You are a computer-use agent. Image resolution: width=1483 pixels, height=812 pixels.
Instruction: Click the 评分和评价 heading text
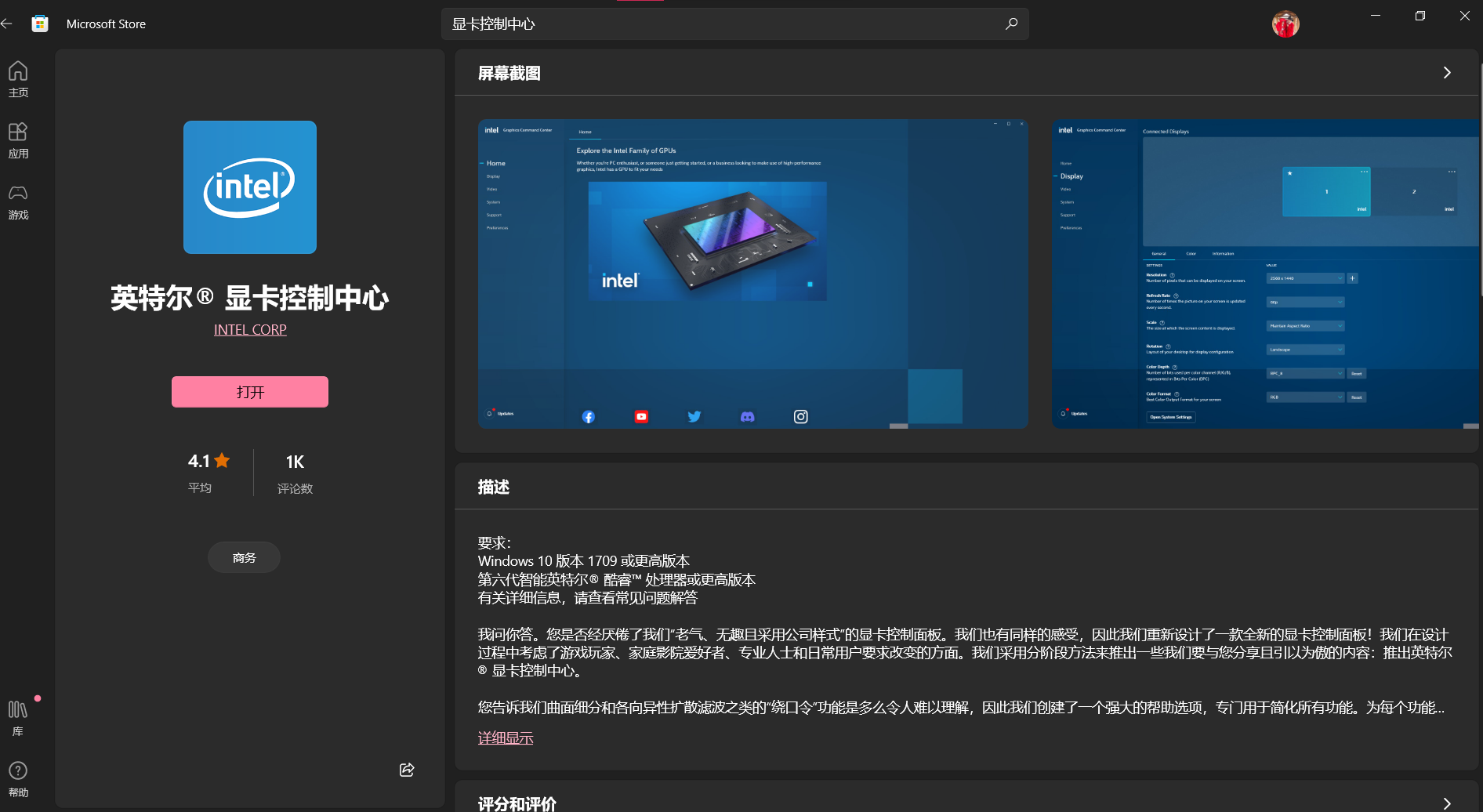point(517,803)
